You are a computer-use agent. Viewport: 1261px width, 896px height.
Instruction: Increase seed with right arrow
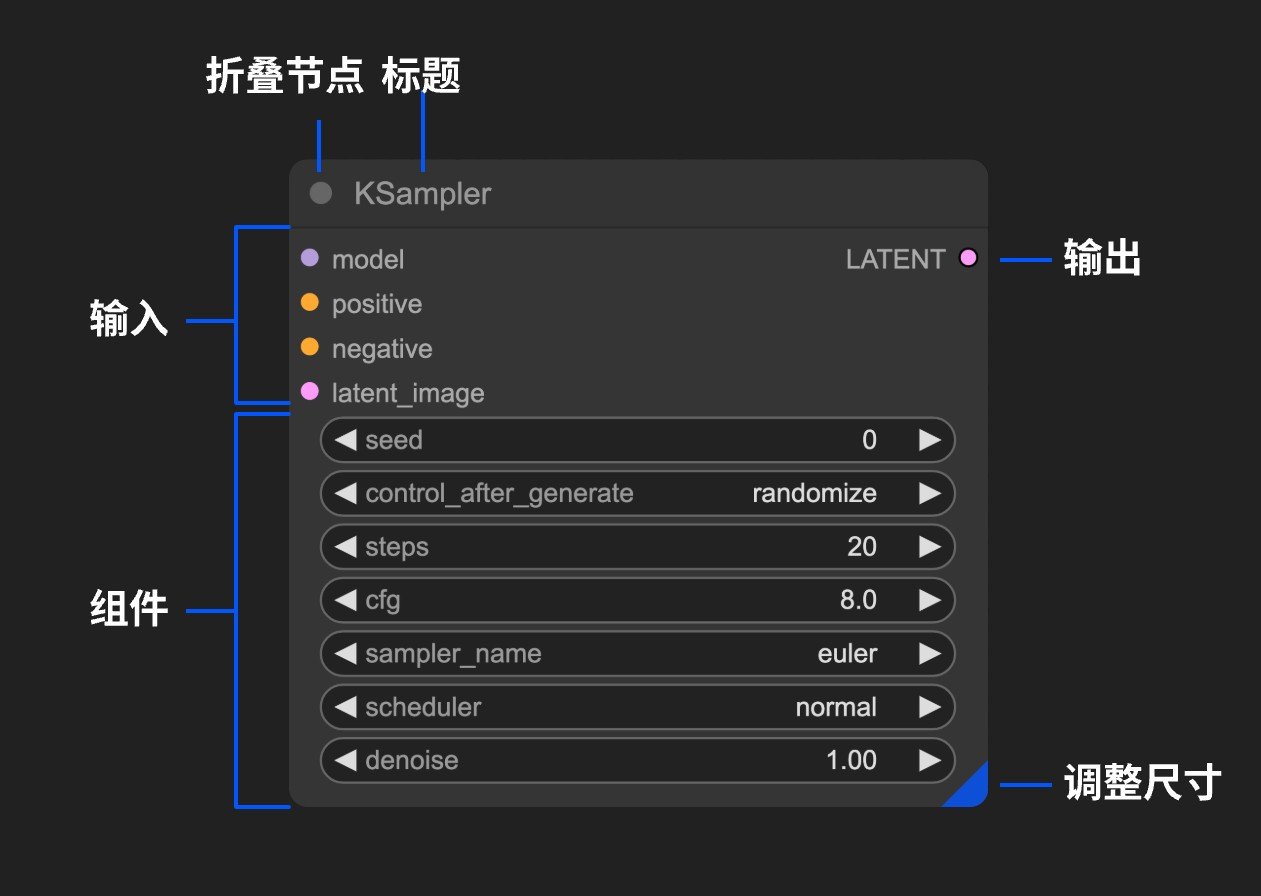click(x=930, y=440)
